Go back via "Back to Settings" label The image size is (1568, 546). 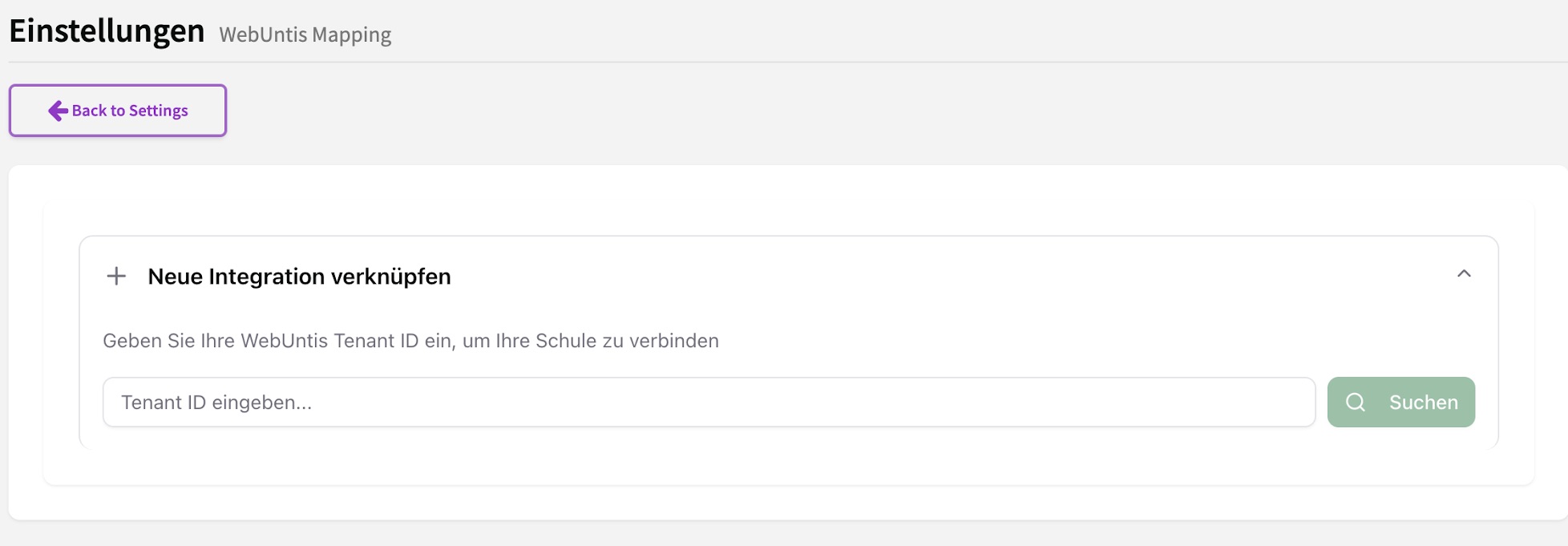click(x=130, y=111)
